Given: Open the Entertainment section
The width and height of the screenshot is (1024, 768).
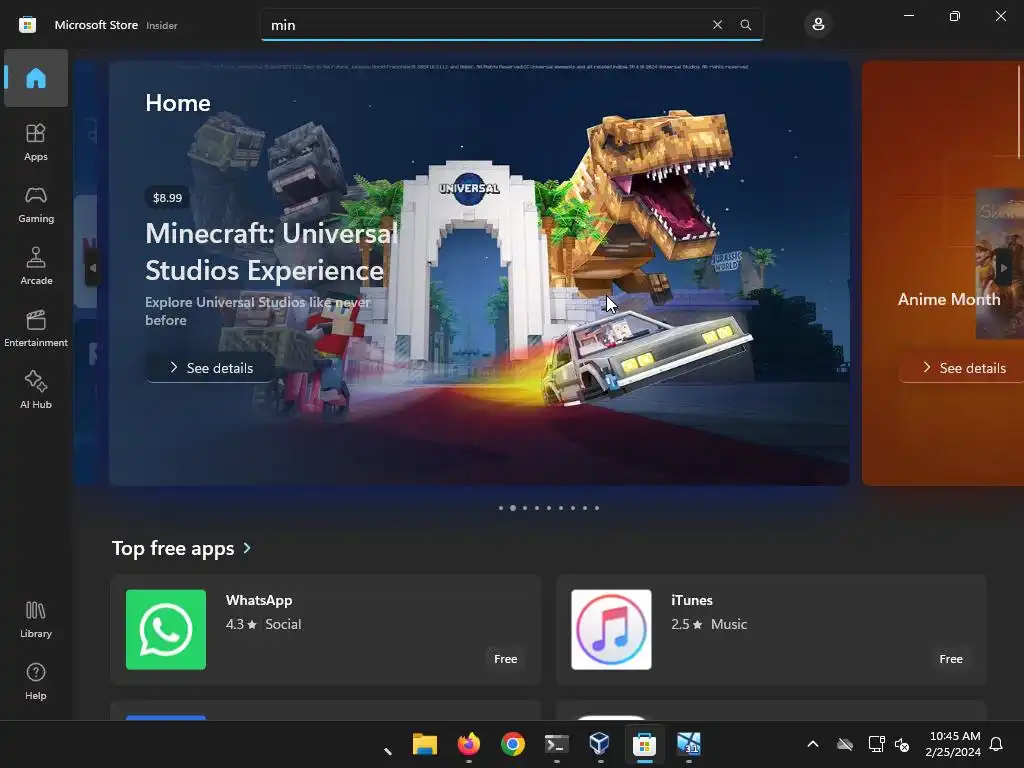Looking at the screenshot, I should [36, 328].
